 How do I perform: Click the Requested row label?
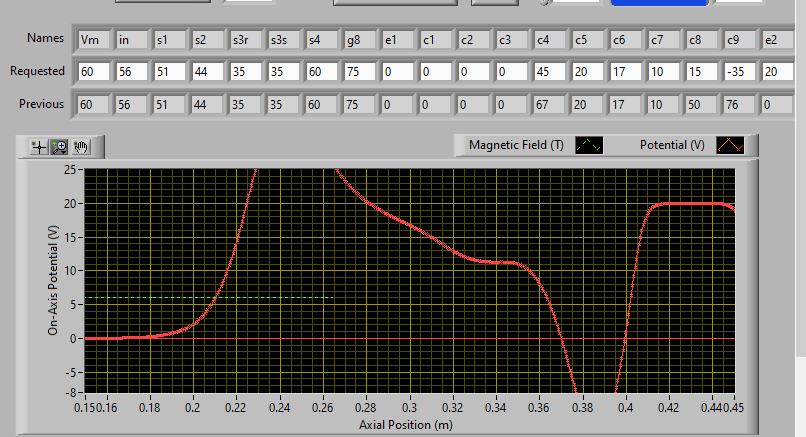point(37,71)
